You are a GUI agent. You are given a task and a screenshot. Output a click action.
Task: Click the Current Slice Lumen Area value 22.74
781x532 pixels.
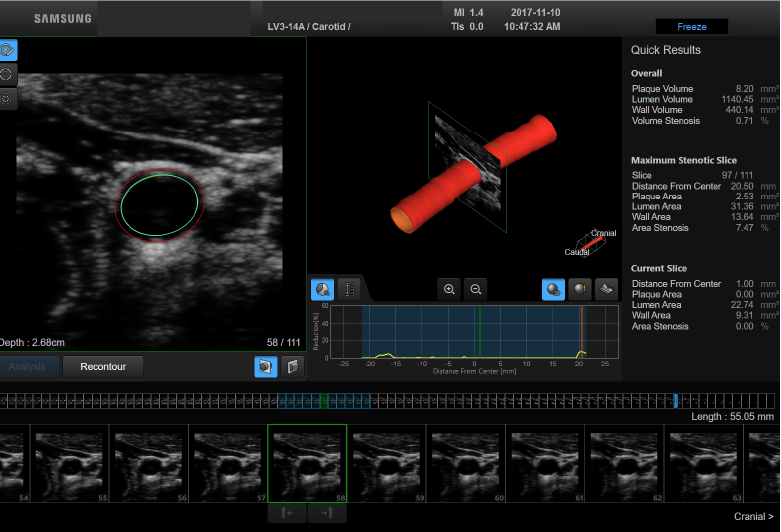tap(742, 305)
